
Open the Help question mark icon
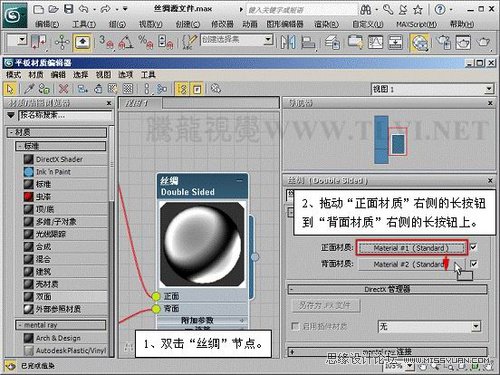440,10
